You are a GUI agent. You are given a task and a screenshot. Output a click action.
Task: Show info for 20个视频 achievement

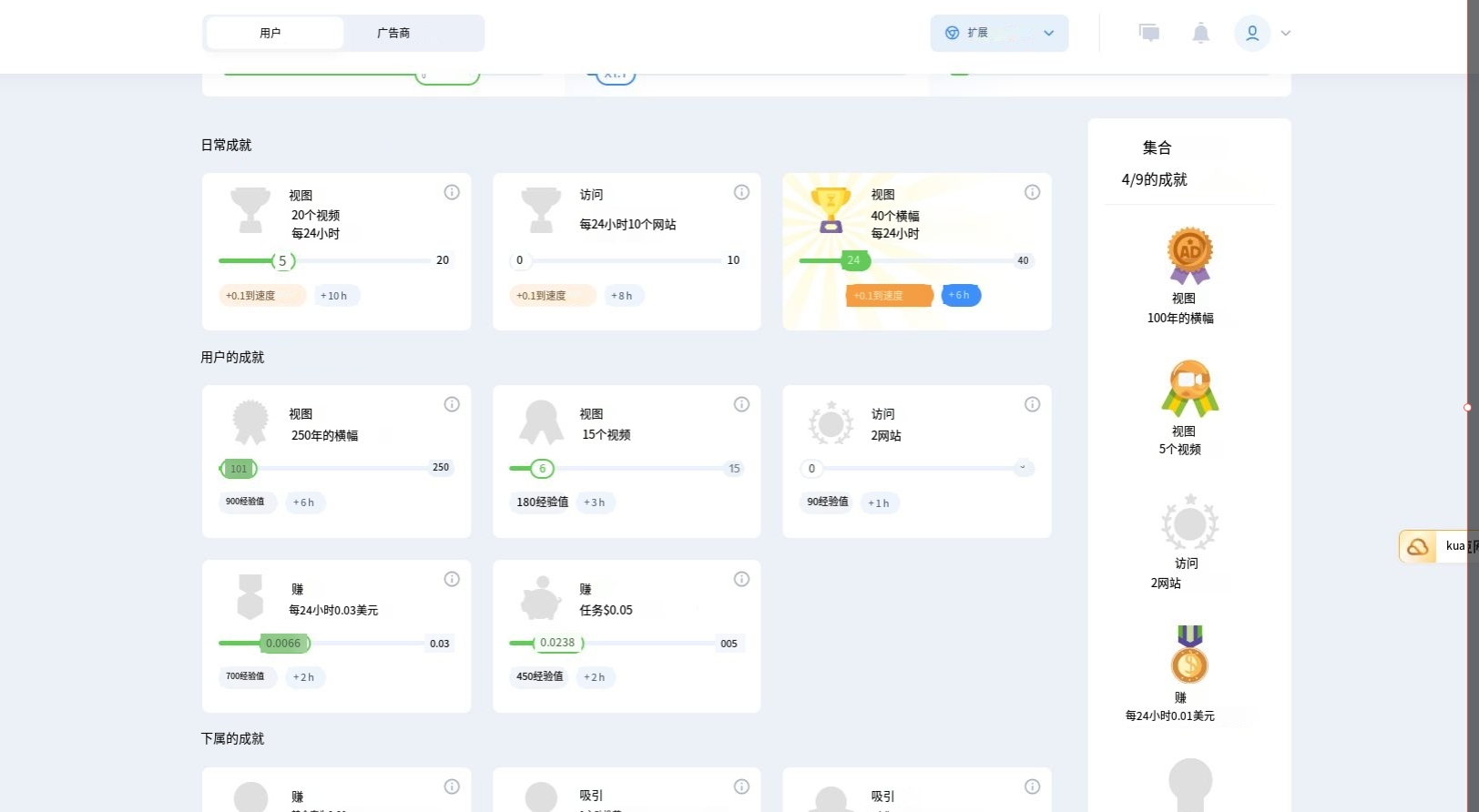[x=452, y=192]
